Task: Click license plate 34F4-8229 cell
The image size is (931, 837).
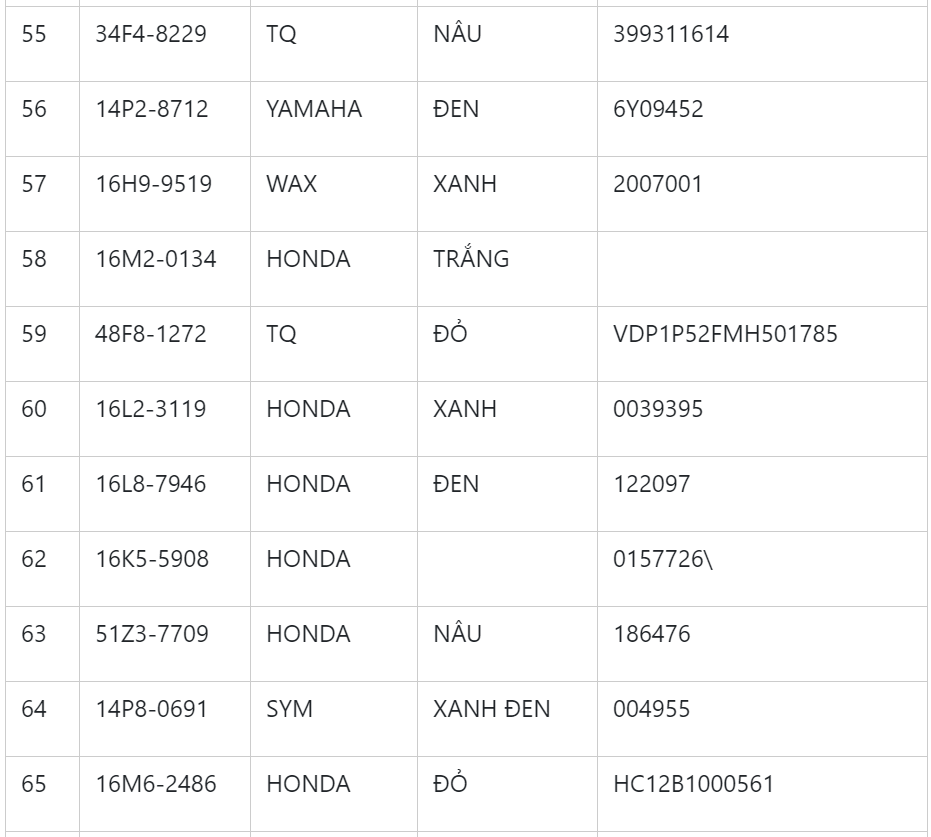Action: pyautogui.click(x=151, y=35)
